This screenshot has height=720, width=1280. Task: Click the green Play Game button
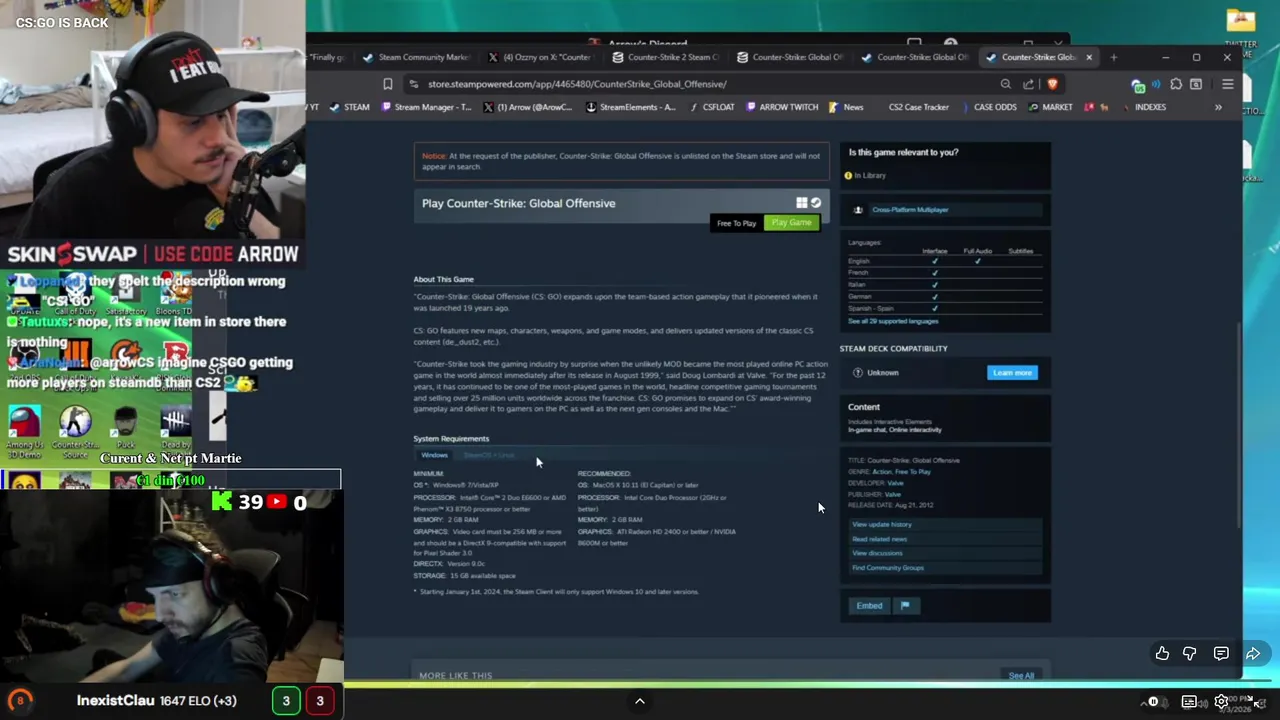pyautogui.click(x=791, y=222)
